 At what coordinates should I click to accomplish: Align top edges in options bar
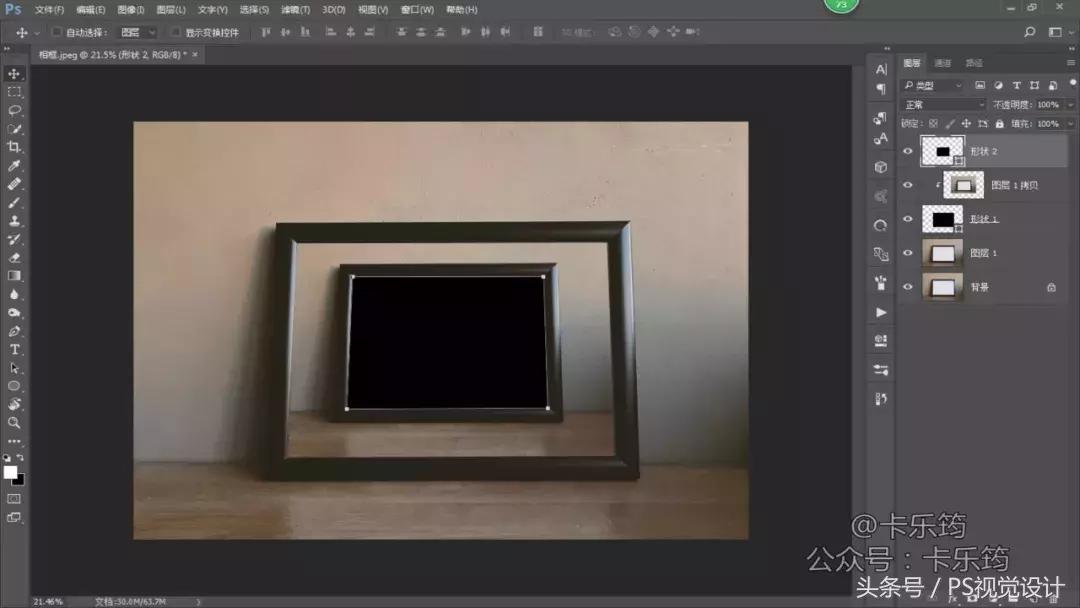point(266,32)
